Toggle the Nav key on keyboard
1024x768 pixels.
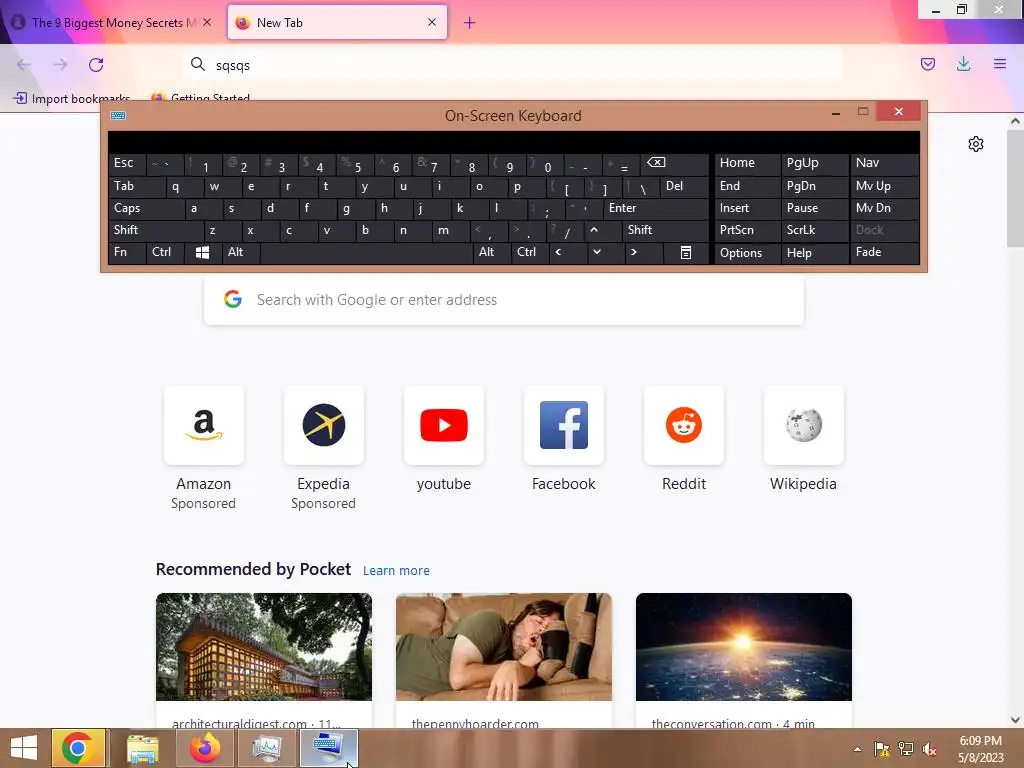[884, 163]
